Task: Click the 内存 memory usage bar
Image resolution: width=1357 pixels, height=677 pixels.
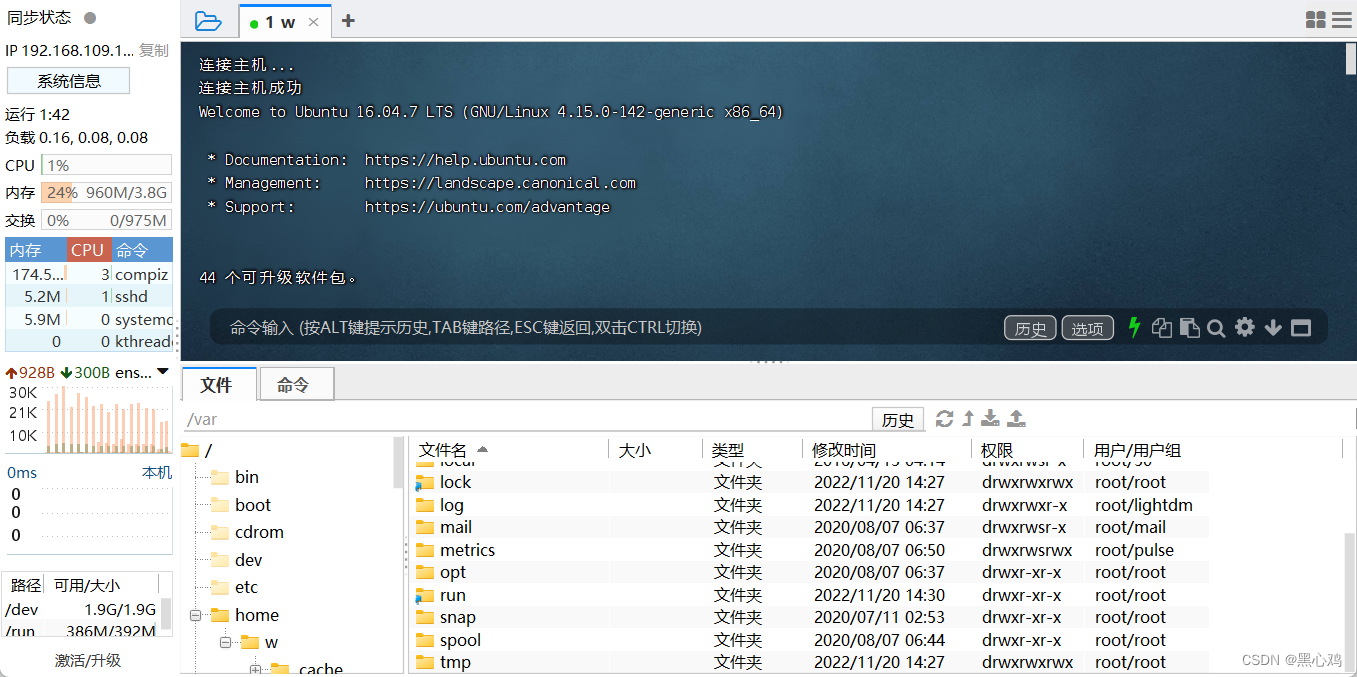Action: click(107, 193)
